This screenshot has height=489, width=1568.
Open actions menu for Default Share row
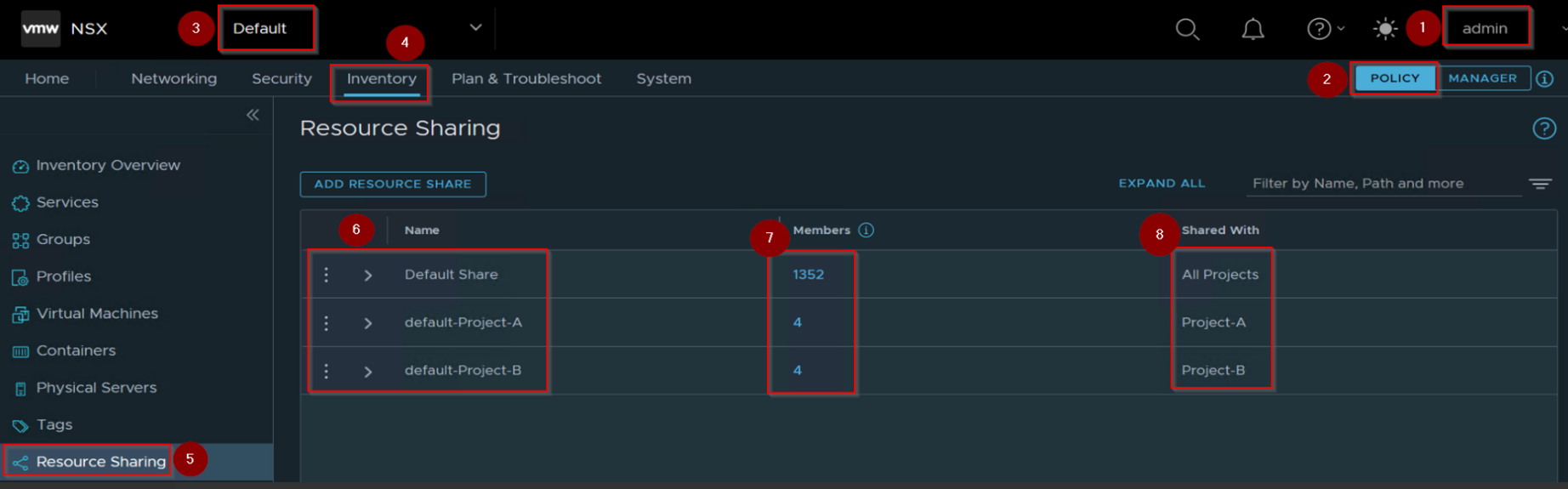pyautogui.click(x=327, y=275)
